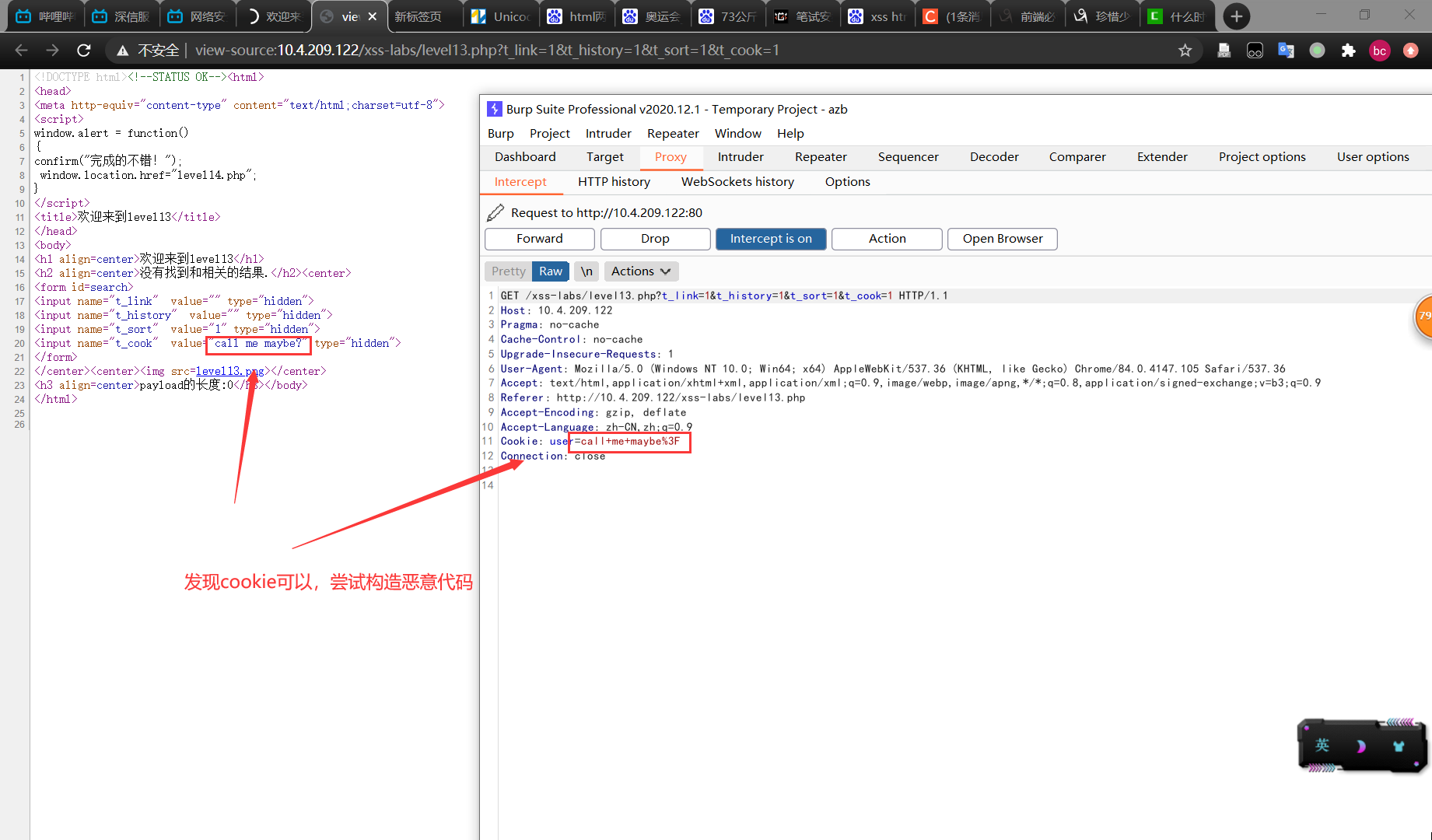The height and width of the screenshot is (840, 1432).
Task: Open the proxy Options sub-tab
Action: click(847, 182)
